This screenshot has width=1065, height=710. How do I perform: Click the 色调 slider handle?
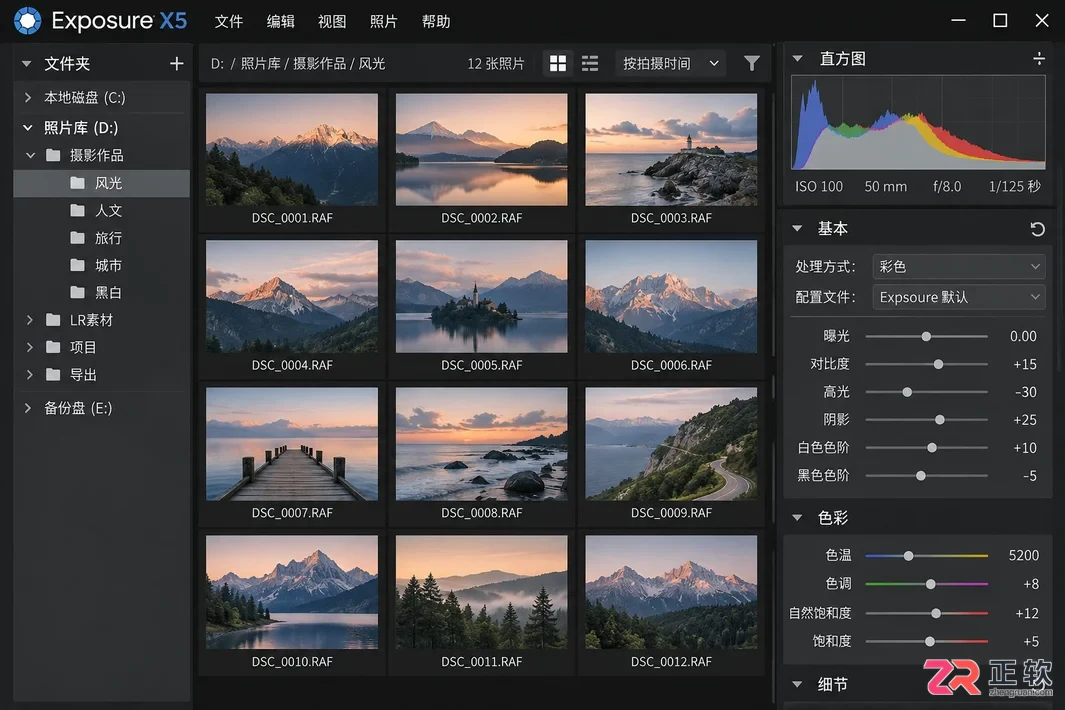[x=931, y=584]
